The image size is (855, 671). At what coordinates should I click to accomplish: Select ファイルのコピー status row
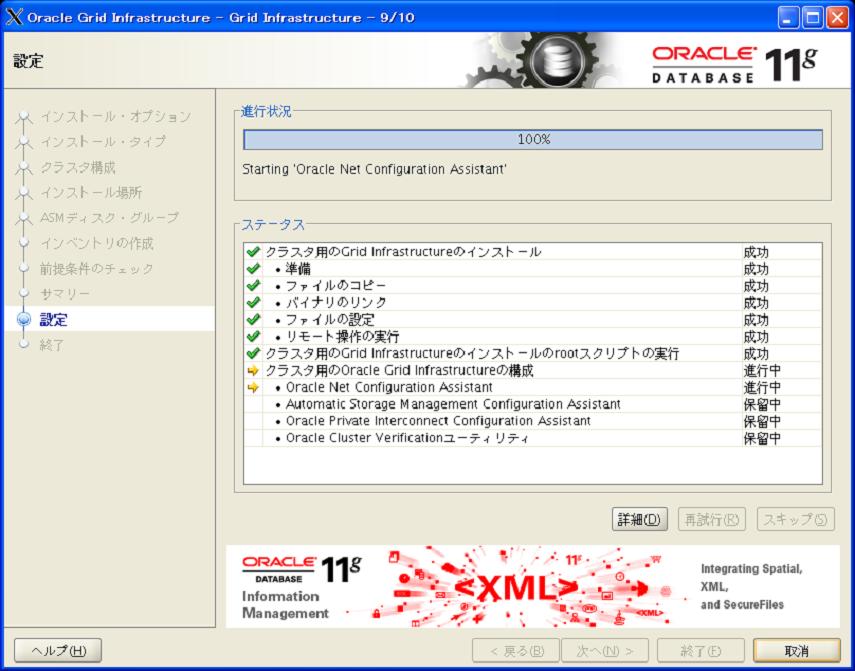pos(533,286)
